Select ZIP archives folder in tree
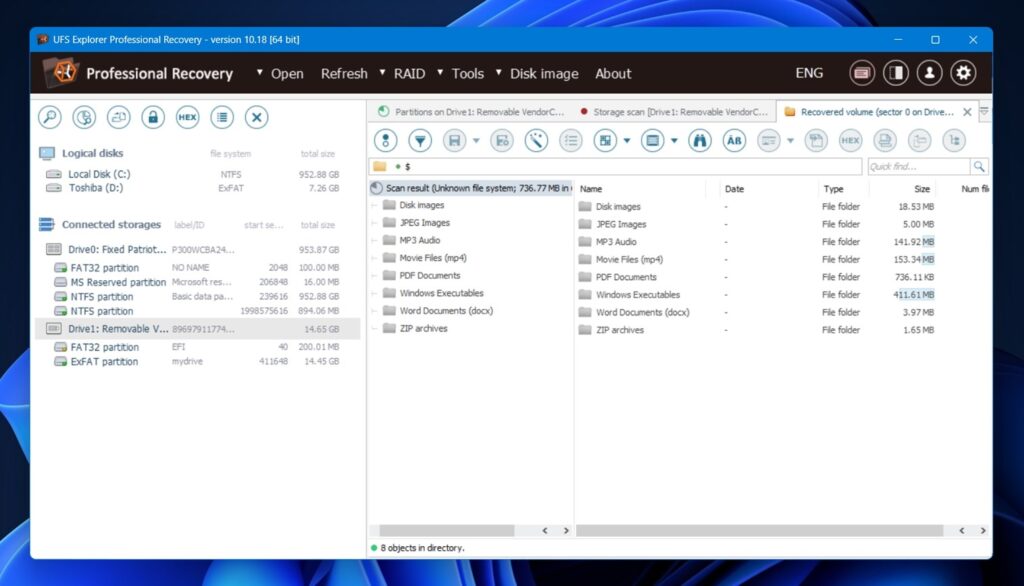The height and width of the screenshot is (586, 1024). click(423, 329)
